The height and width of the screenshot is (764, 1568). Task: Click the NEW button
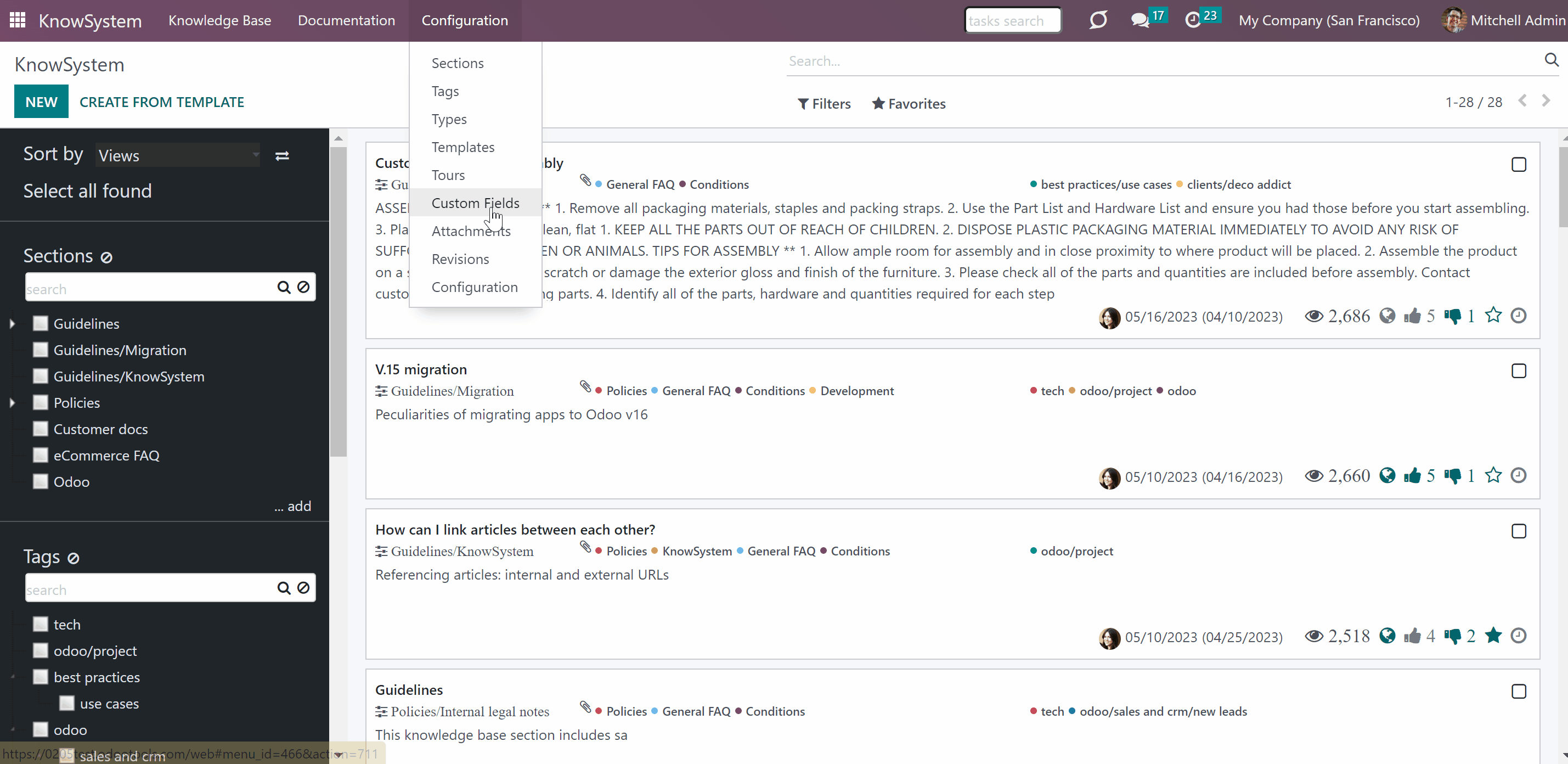pos(41,102)
